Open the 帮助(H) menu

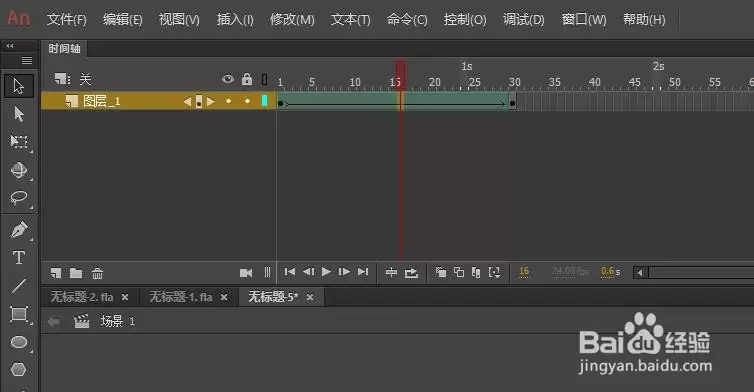(644, 20)
